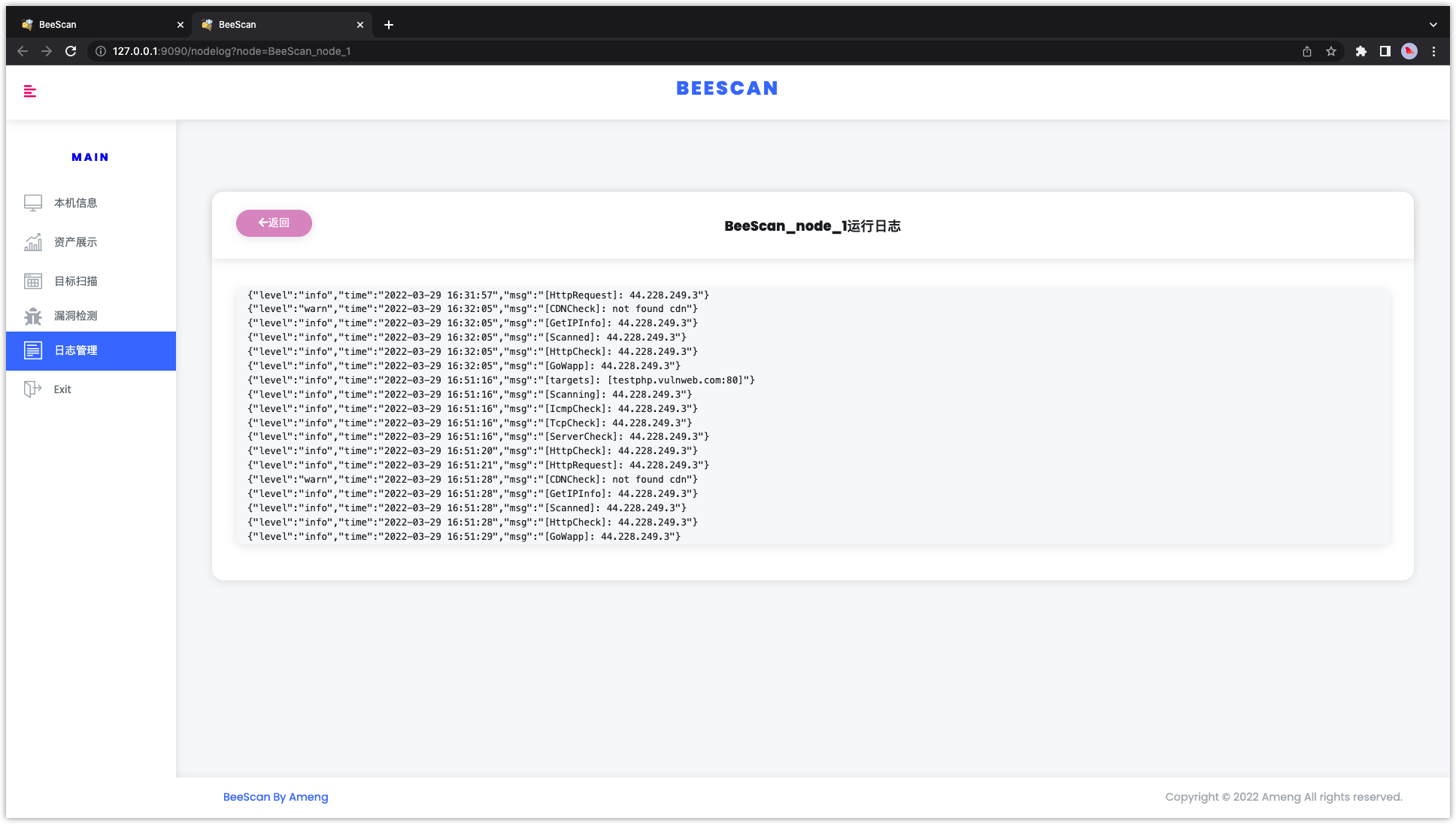The width and height of the screenshot is (1456, 824).
Task: Reload the page with refresh icon
Action: coord(71,51)
